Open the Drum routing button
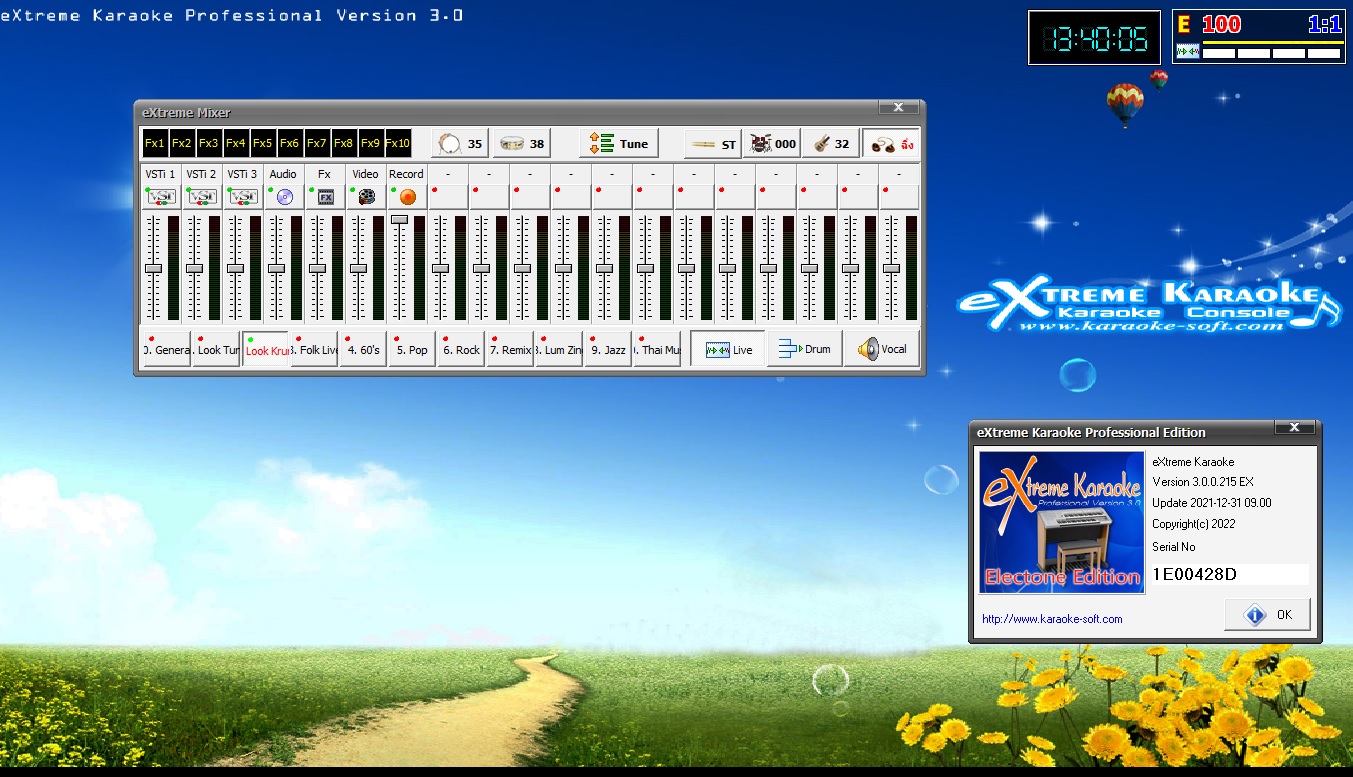The width and height of the screenshot is (1353, 777). (x=804, y=349)
